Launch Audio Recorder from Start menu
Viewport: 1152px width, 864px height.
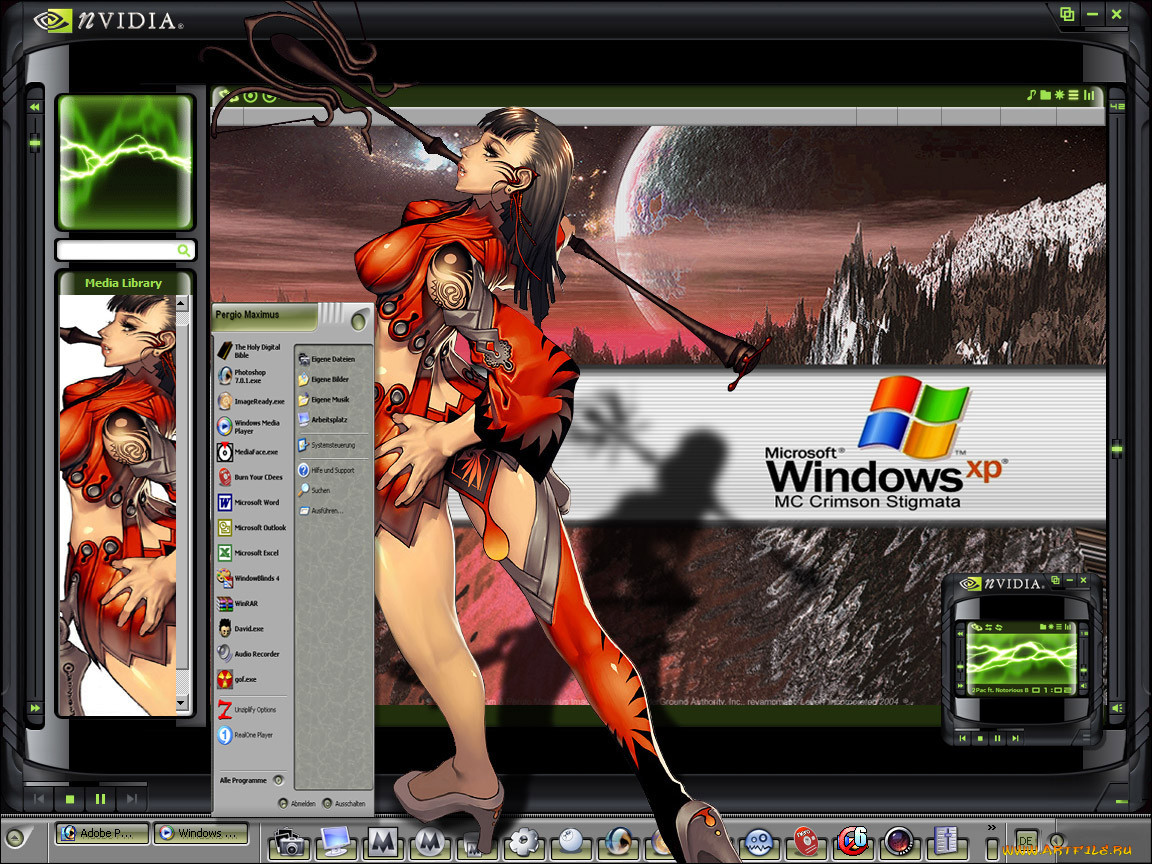coord(249,654)
